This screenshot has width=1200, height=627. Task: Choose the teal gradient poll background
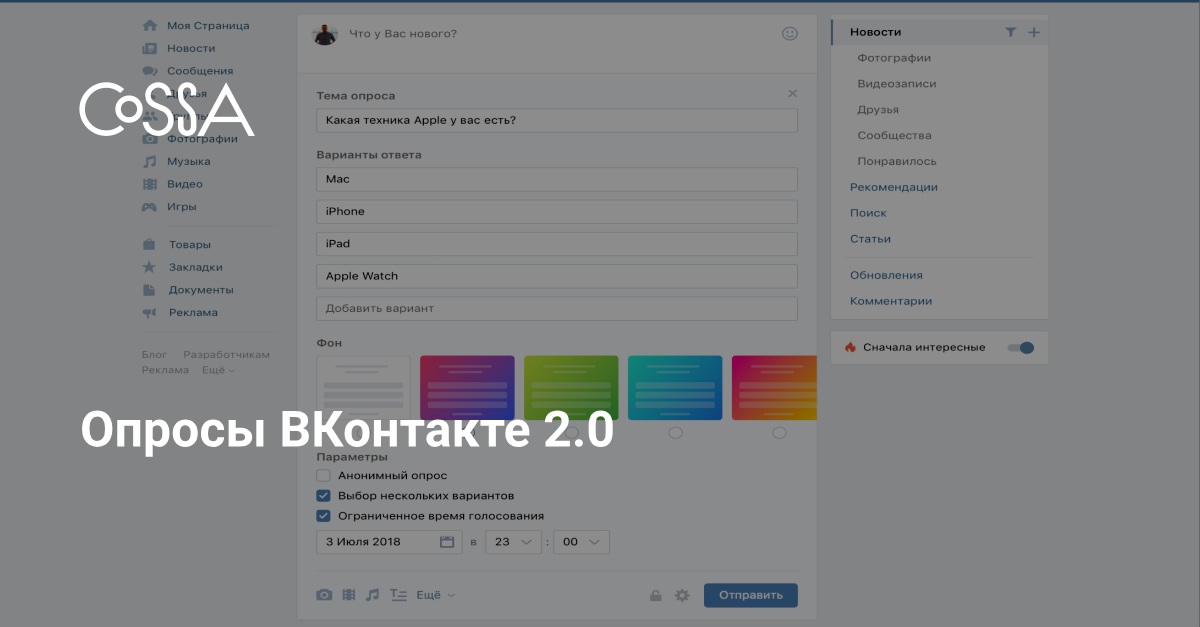pos(675,388)
